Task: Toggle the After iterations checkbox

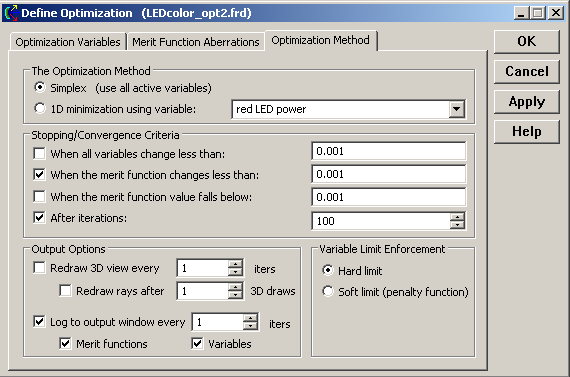Action: coord(39,217)
